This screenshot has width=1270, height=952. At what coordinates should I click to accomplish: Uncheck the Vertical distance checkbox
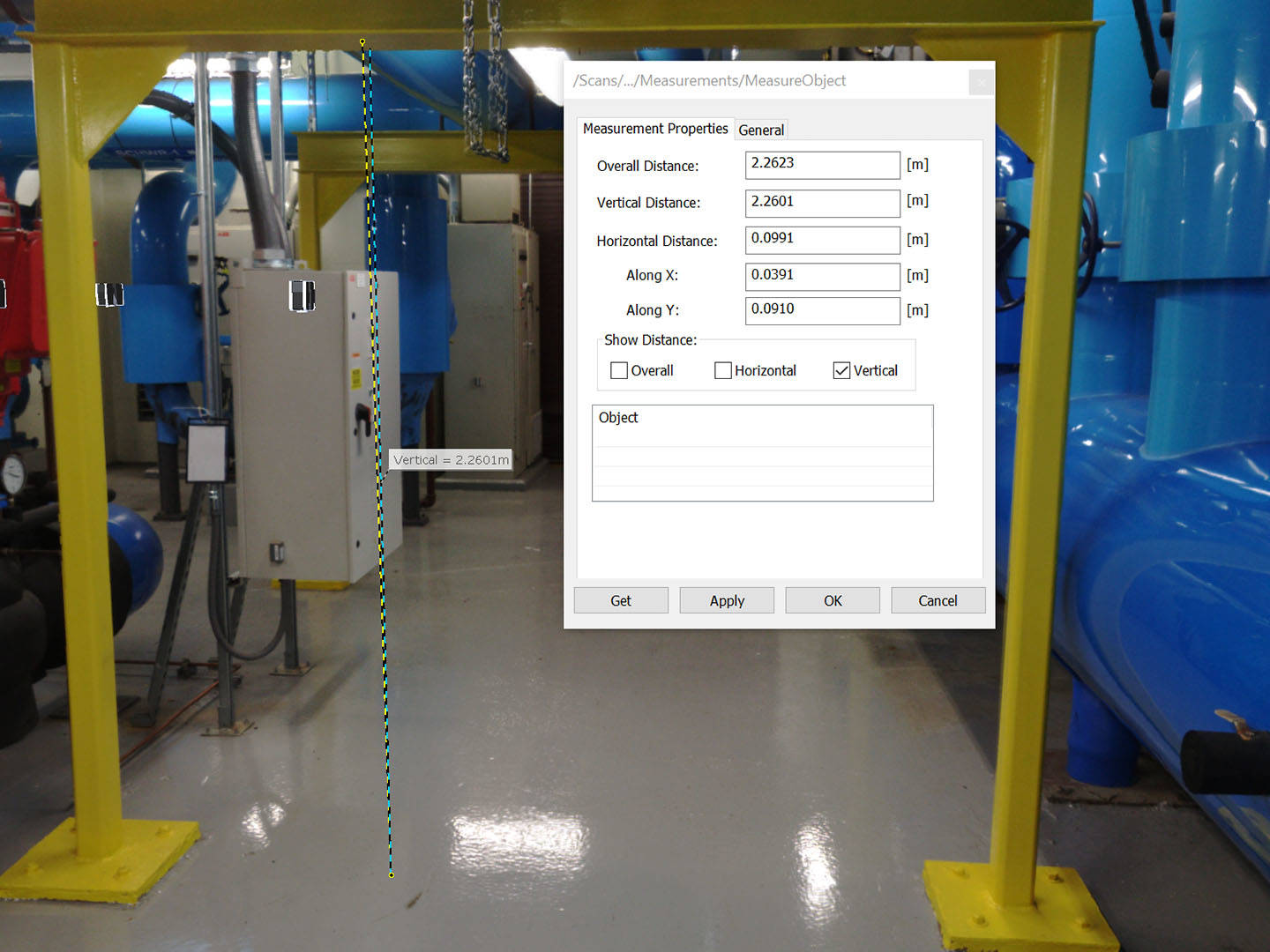841,370
